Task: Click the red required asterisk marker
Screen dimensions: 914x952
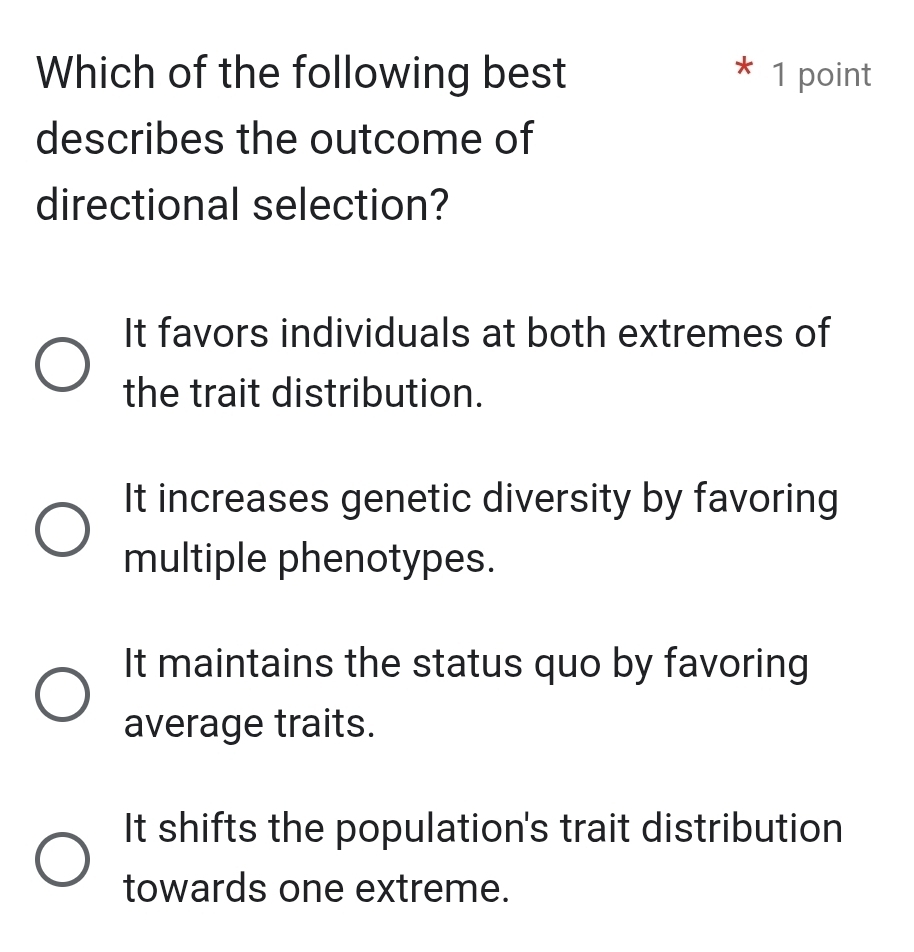Action: click(x=743, y=72)
